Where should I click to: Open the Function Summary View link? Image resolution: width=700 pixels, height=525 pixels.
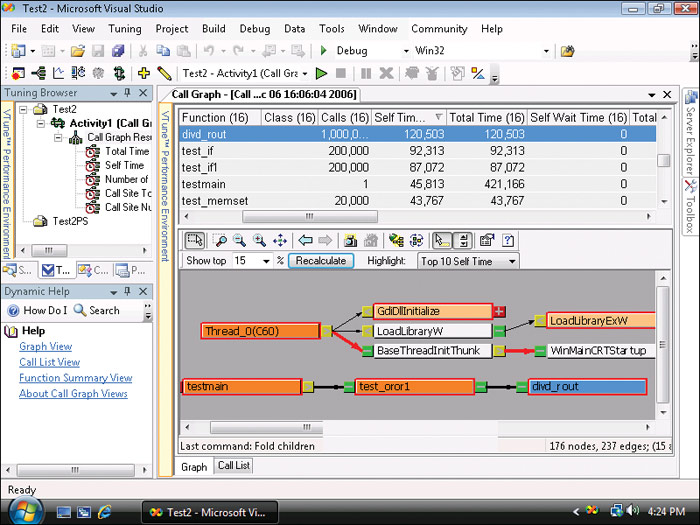click(75, 378)
